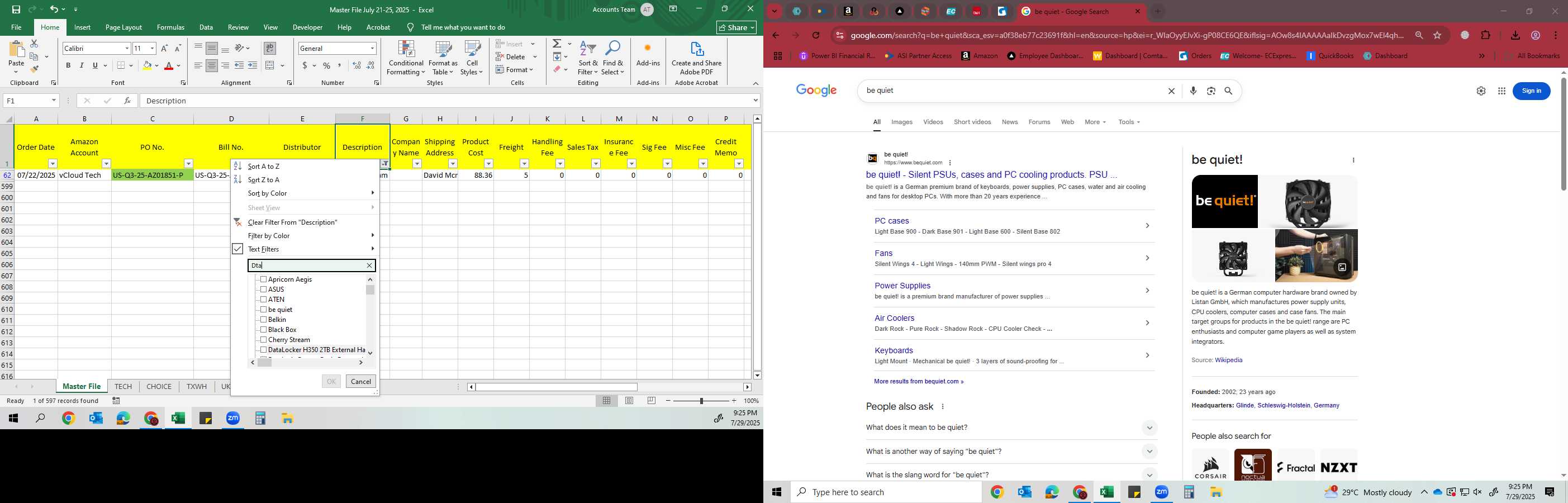
Task: Toggle Italic formatting in Excel ribbon
Action: (82, 66)
